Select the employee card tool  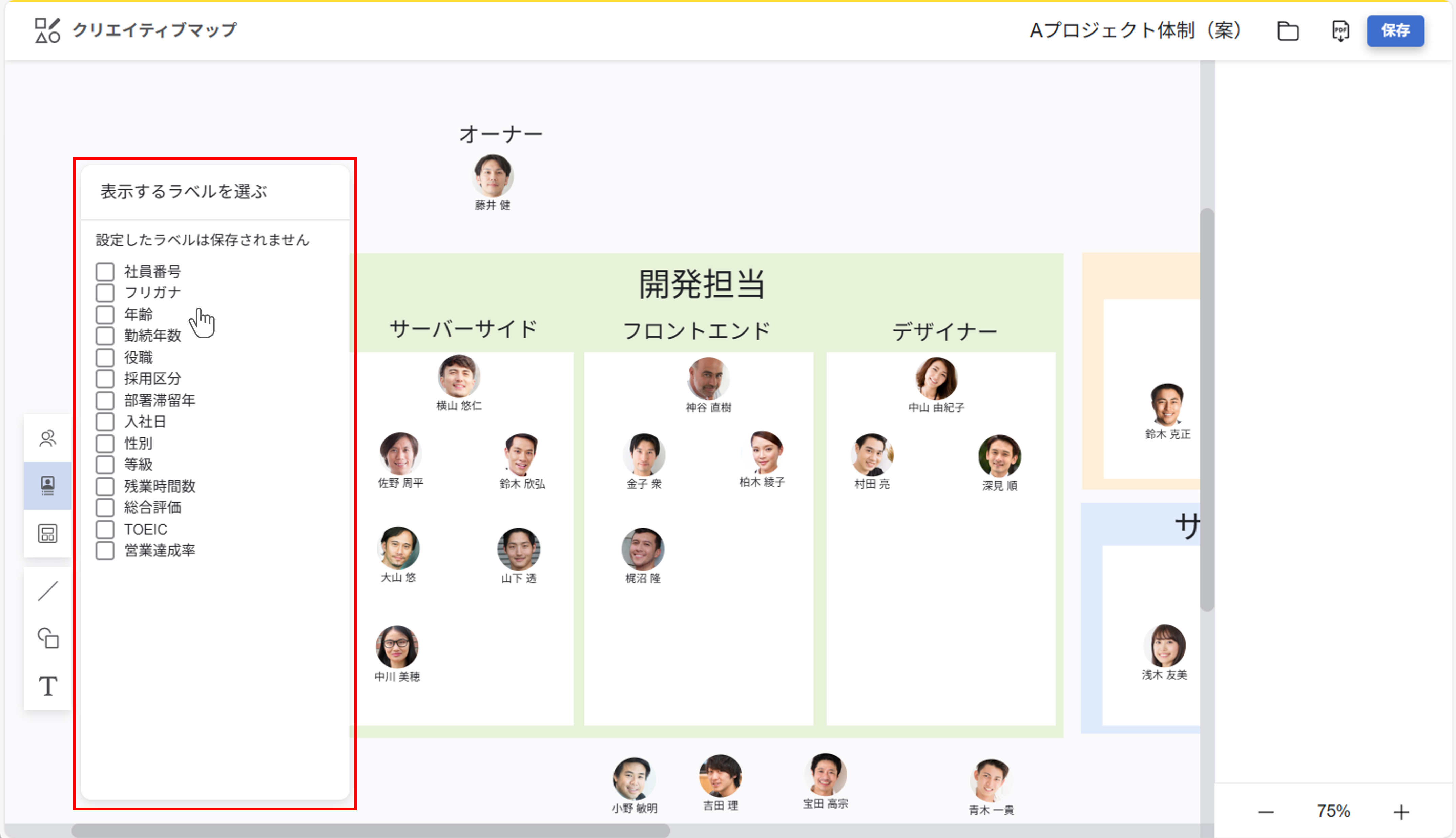click(x=48, y=485)
